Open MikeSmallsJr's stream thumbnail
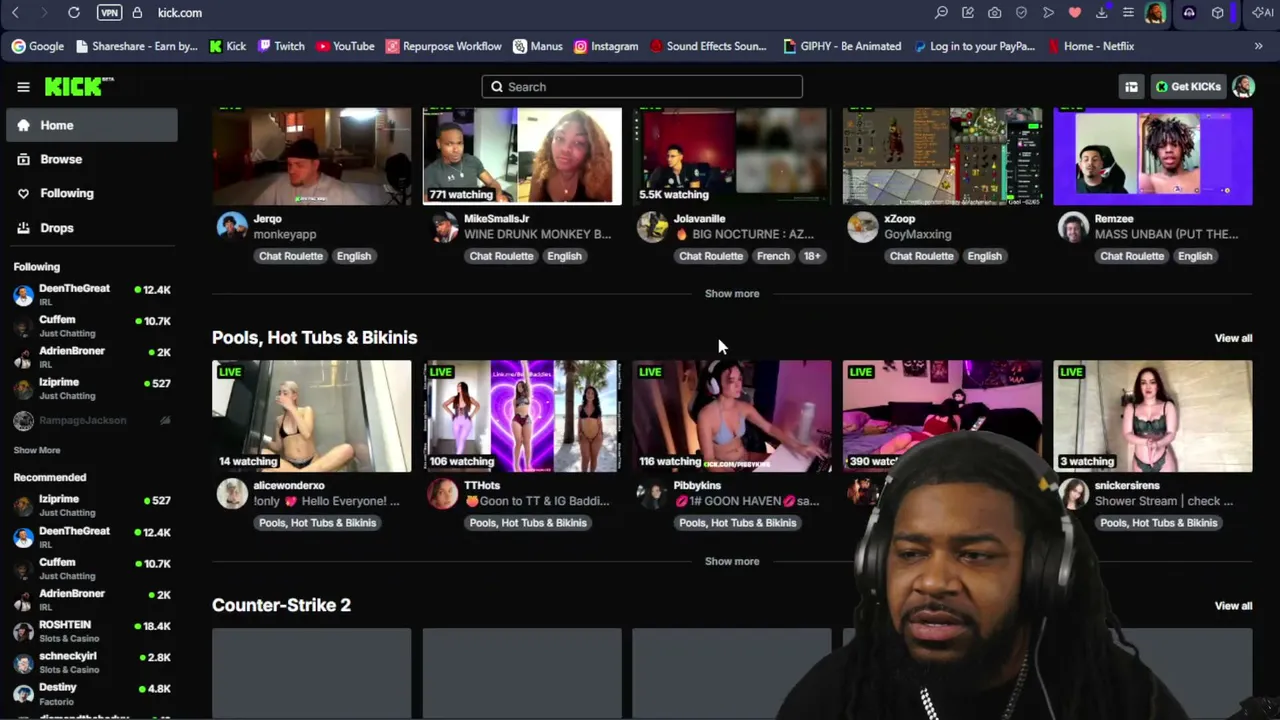 coord(522,157)
